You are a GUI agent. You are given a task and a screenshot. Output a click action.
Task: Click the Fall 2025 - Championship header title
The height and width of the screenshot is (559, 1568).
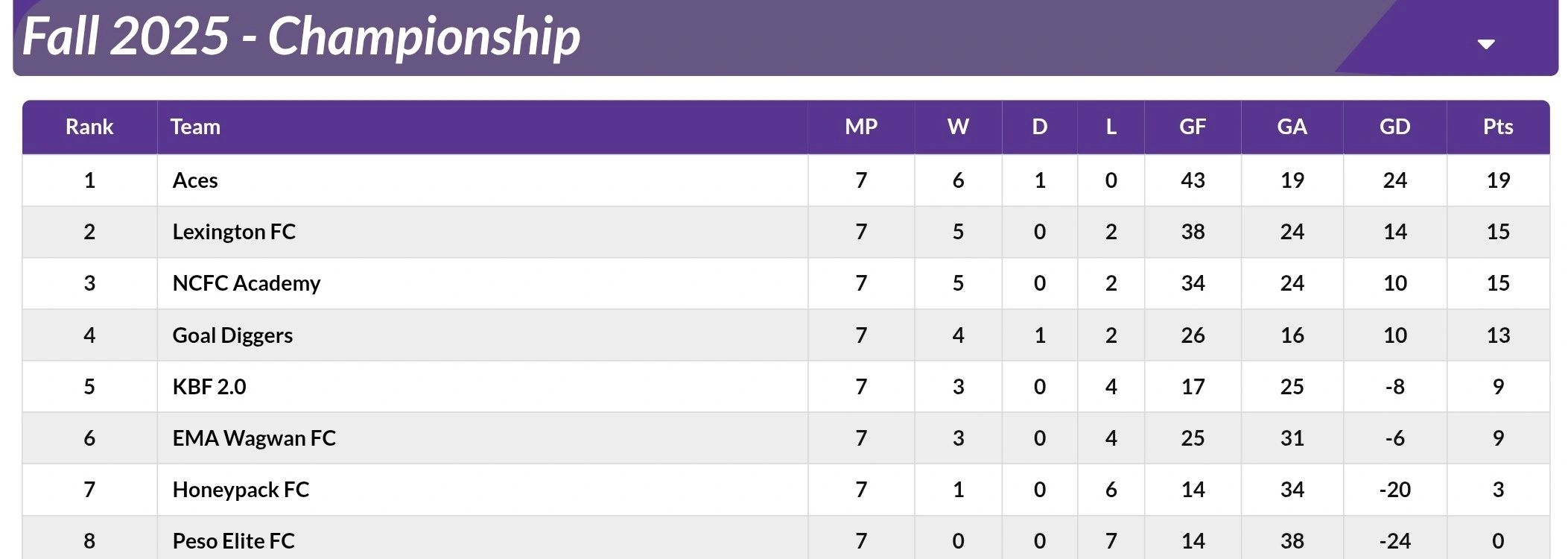pos(302,36)
